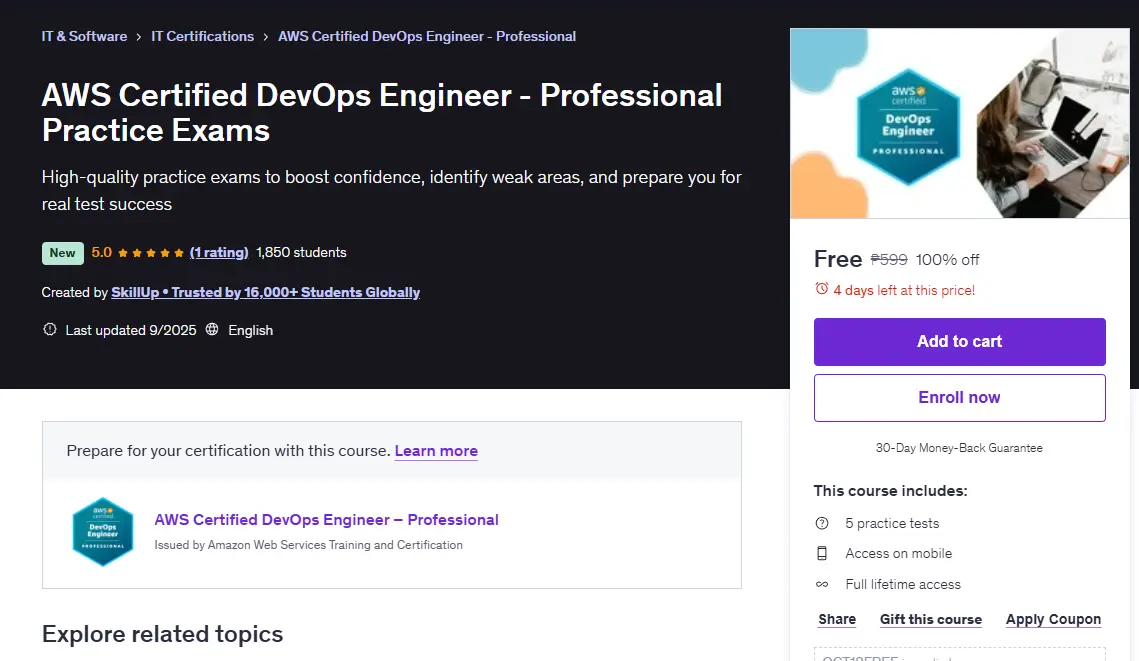Click the Free price label
The image size is (1139, 661).
pos(838,259)
